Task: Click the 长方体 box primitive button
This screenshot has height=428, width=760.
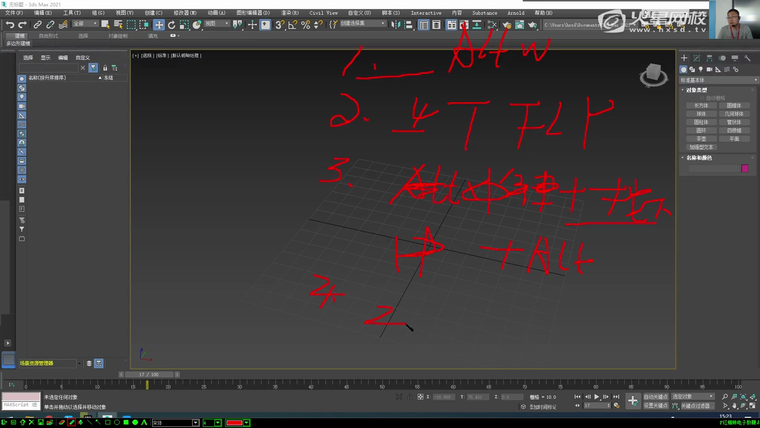Action: coord(701,105)
